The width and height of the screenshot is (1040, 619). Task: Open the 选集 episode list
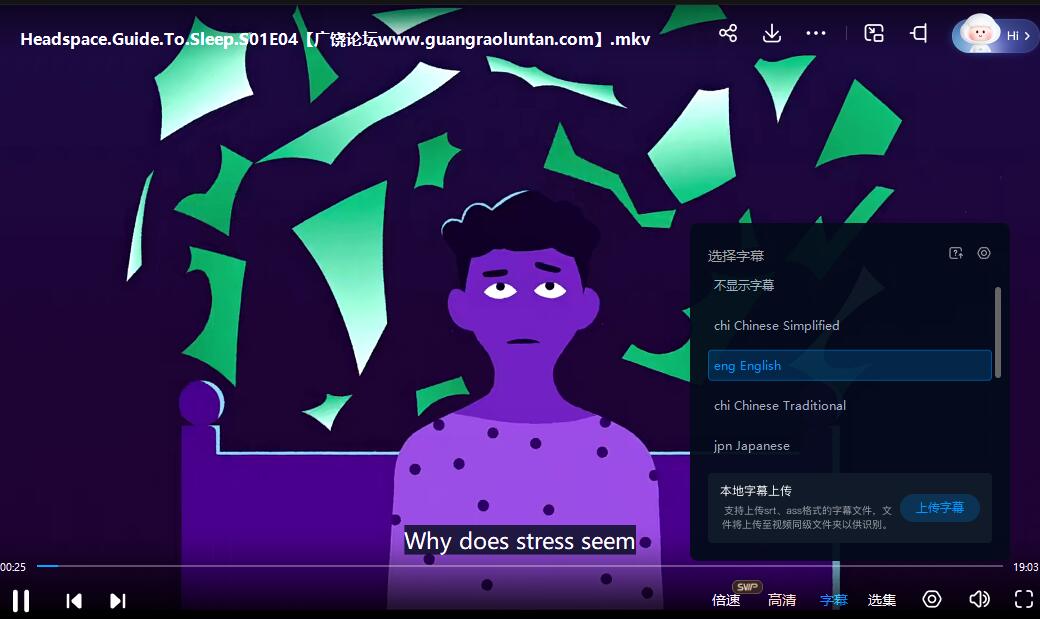point(881,600)
